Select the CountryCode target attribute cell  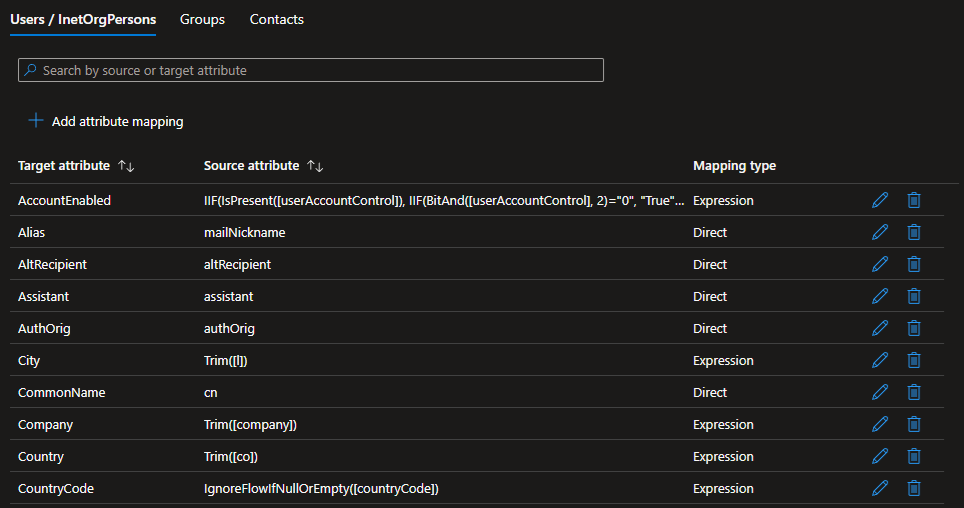56,488
